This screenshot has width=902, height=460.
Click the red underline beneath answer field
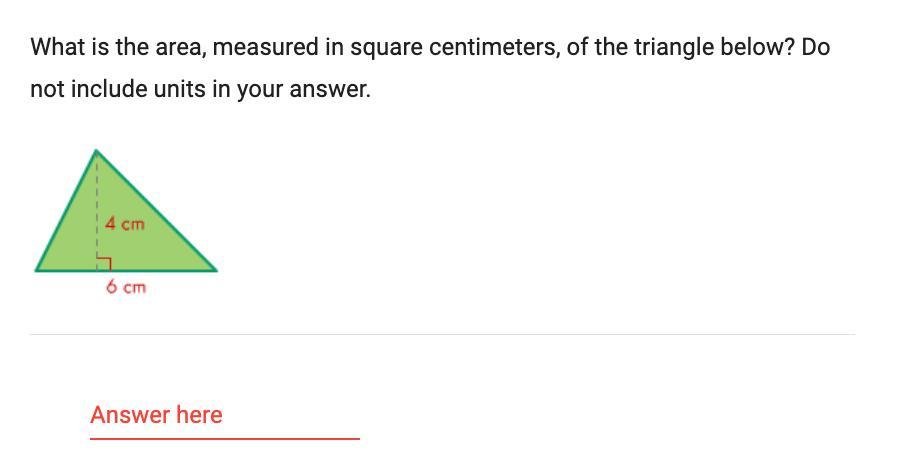[224, 438]
